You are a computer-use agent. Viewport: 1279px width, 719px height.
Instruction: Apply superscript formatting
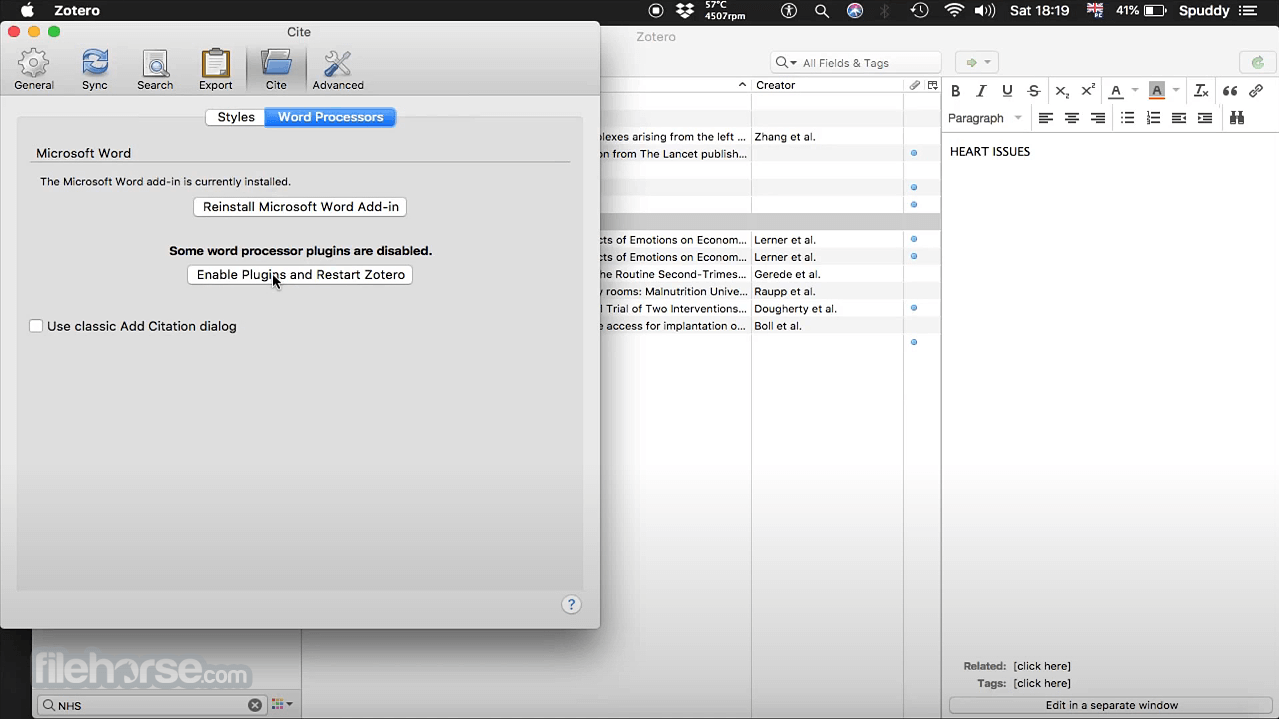(1088, 91)
